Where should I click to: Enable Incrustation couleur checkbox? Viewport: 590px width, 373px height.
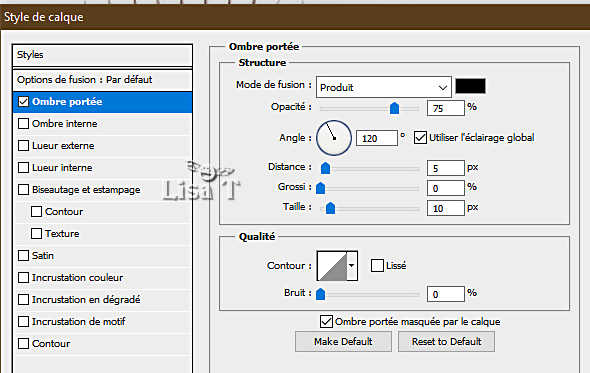coord(23,277)
